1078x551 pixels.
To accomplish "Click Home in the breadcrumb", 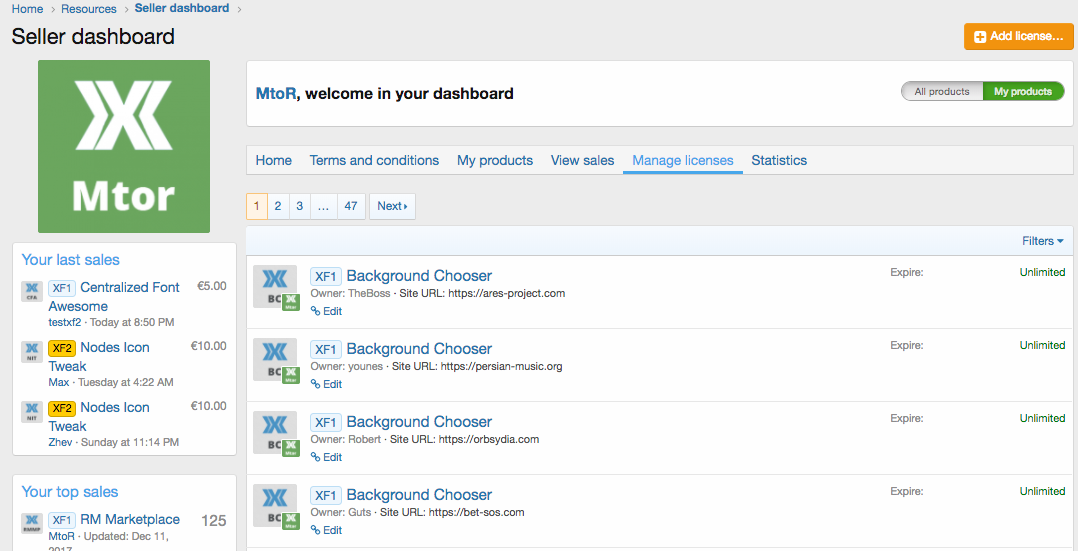I will click(x=28, y=9).
